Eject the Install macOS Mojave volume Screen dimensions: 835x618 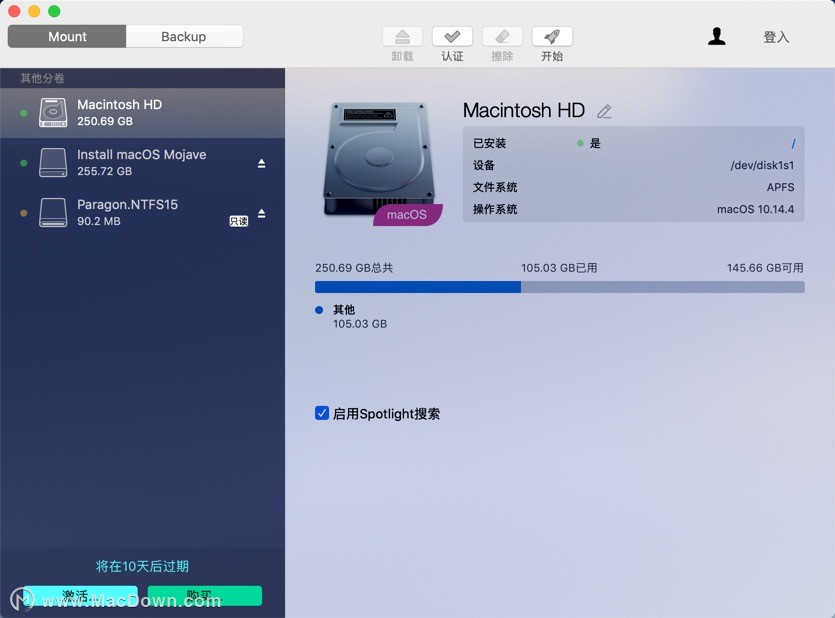coord(261,163)
